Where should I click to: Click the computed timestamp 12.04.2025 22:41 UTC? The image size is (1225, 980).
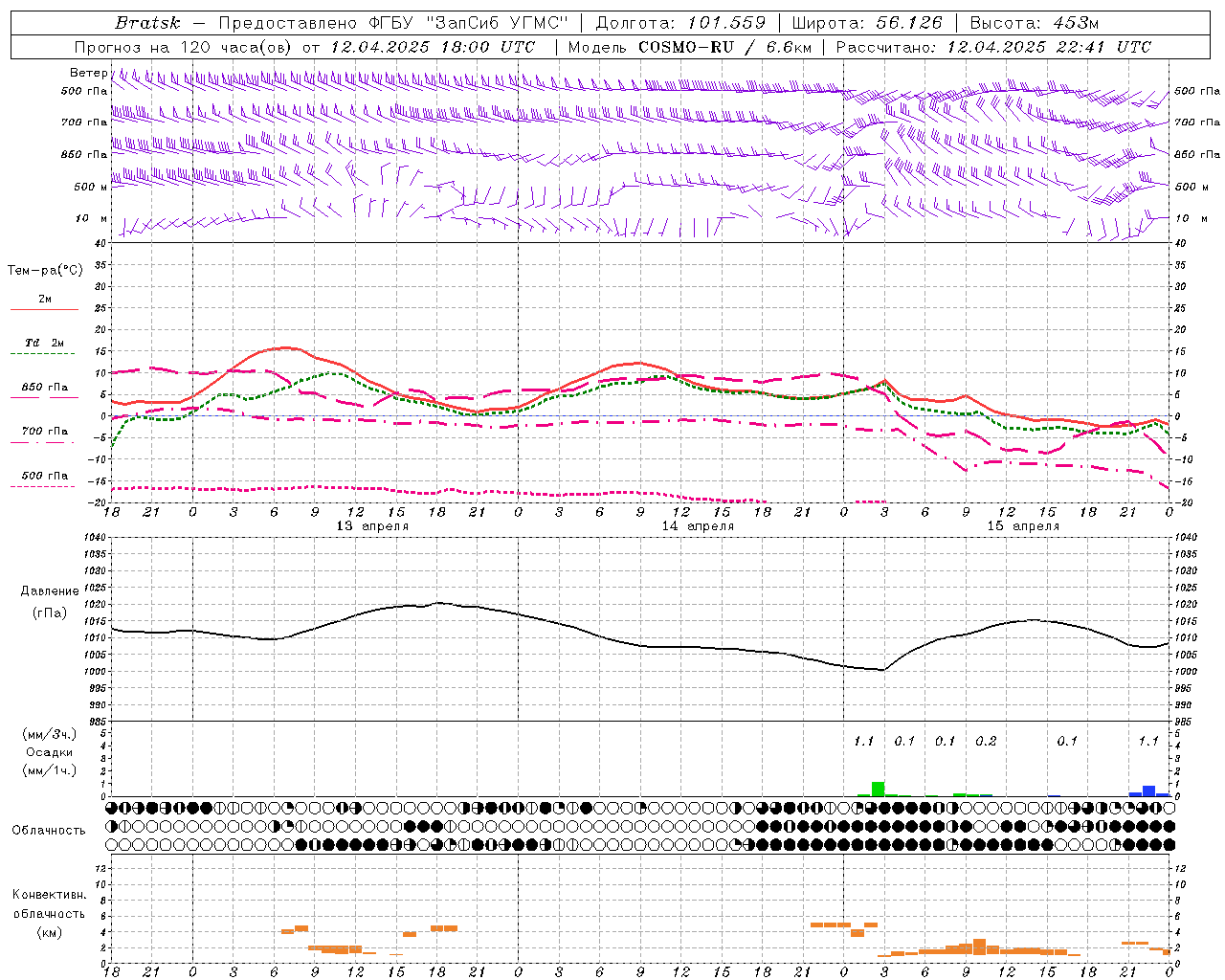click(x=1049, y=47)
